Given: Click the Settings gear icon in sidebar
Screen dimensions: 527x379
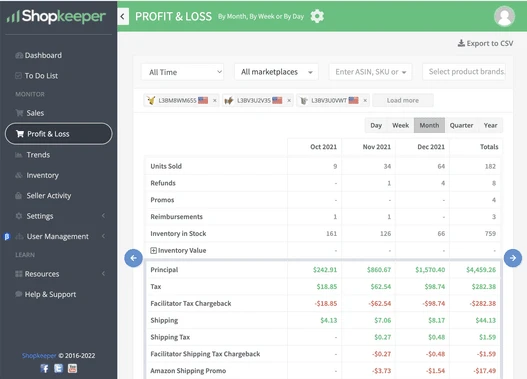Looking at the screenshot, I should [x=19, y=216].
